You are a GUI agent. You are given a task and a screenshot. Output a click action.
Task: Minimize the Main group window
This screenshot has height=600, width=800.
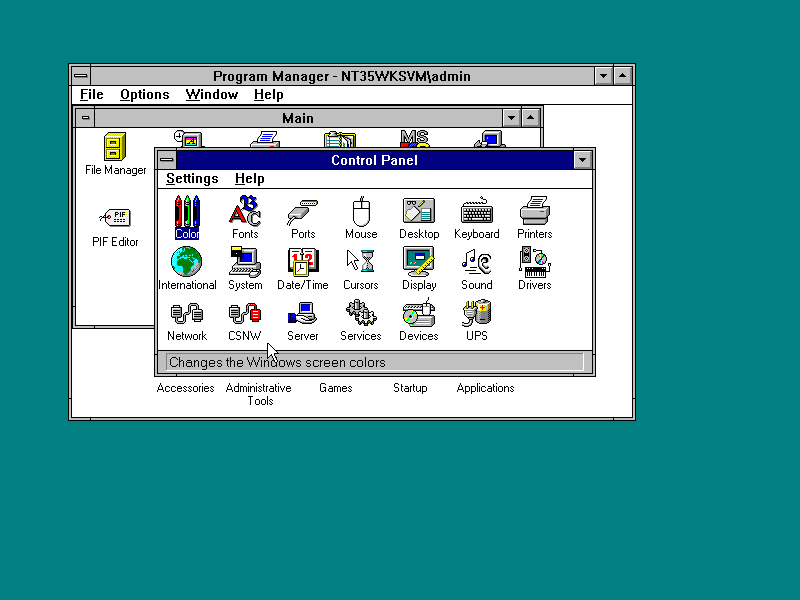(x=511, y=118)
